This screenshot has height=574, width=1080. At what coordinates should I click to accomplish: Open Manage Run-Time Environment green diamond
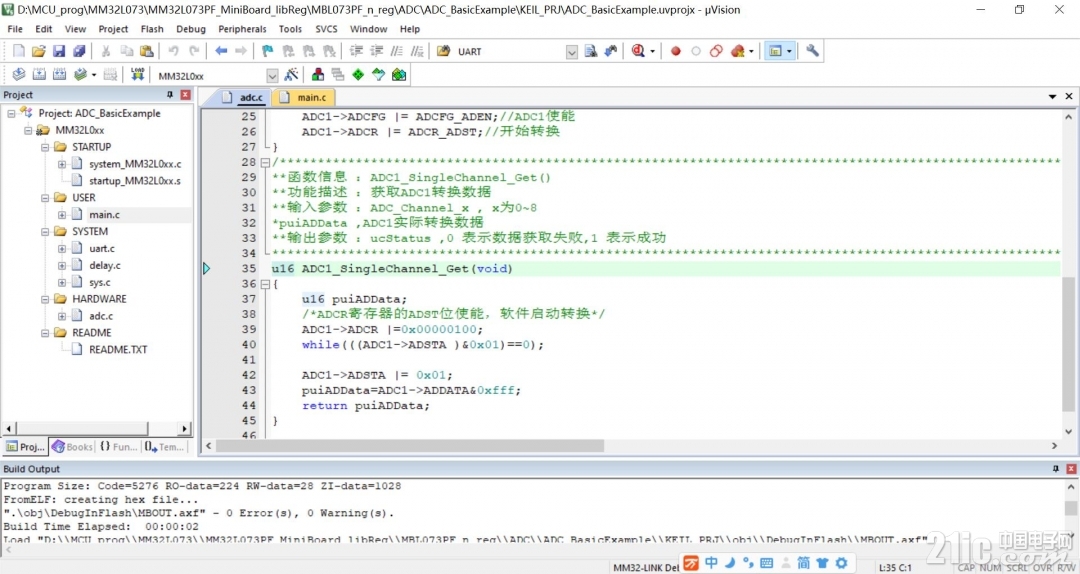click(x=358, y=74)
